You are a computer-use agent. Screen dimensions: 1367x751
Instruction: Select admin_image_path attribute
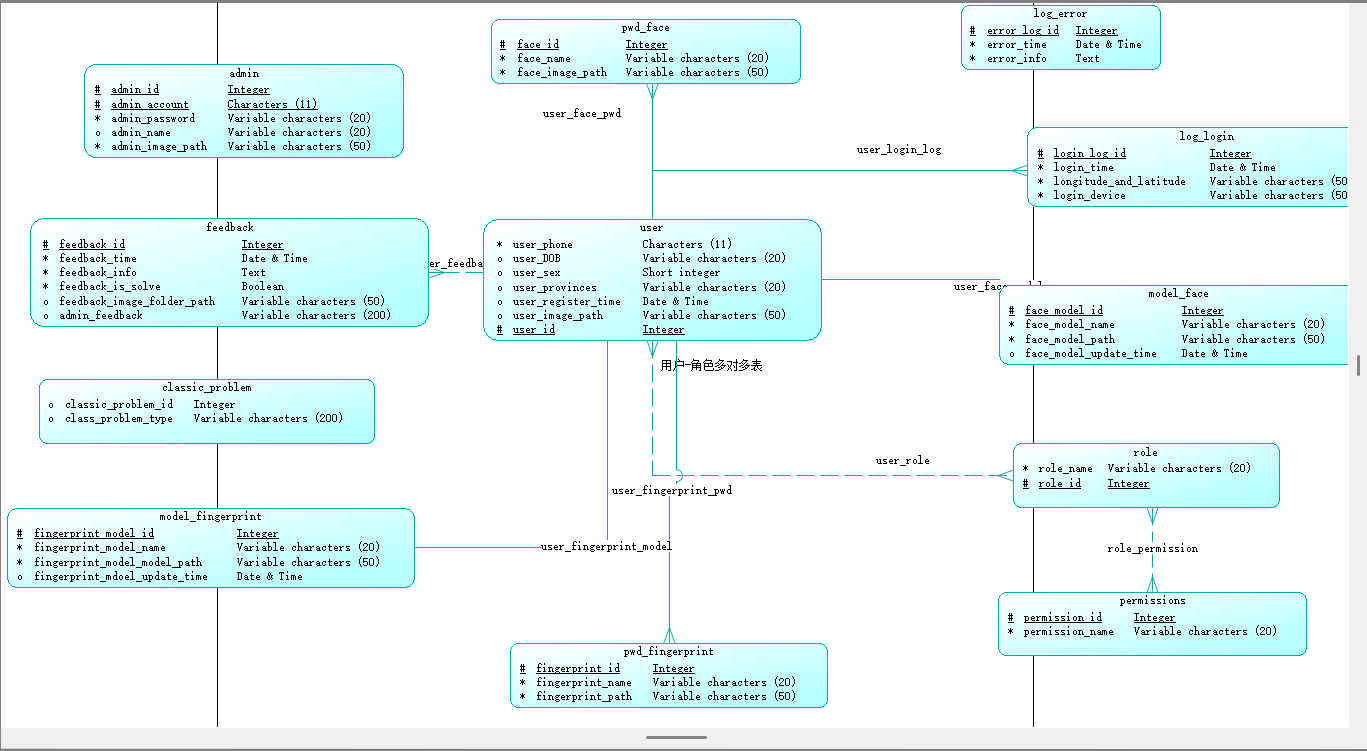coord(159,146)
